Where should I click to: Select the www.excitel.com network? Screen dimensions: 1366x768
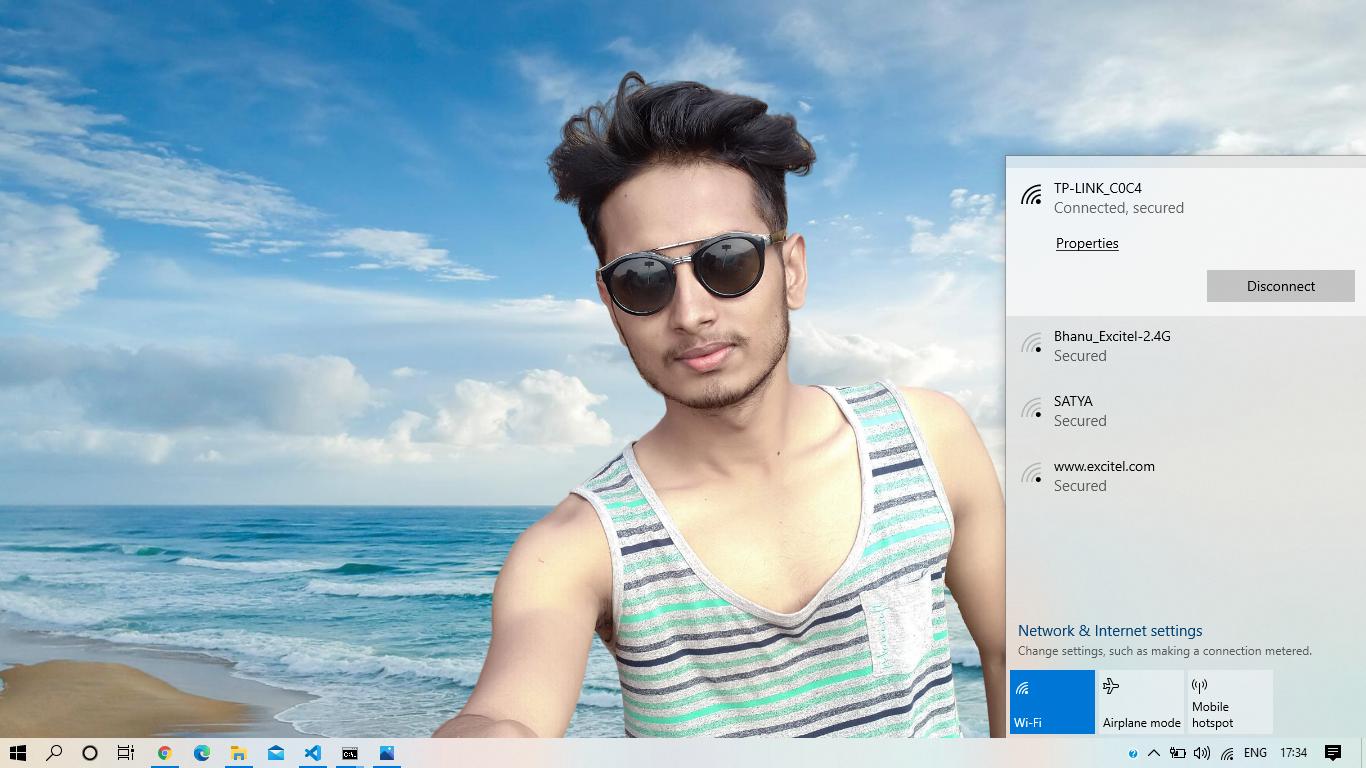(x=1186, y=476)
